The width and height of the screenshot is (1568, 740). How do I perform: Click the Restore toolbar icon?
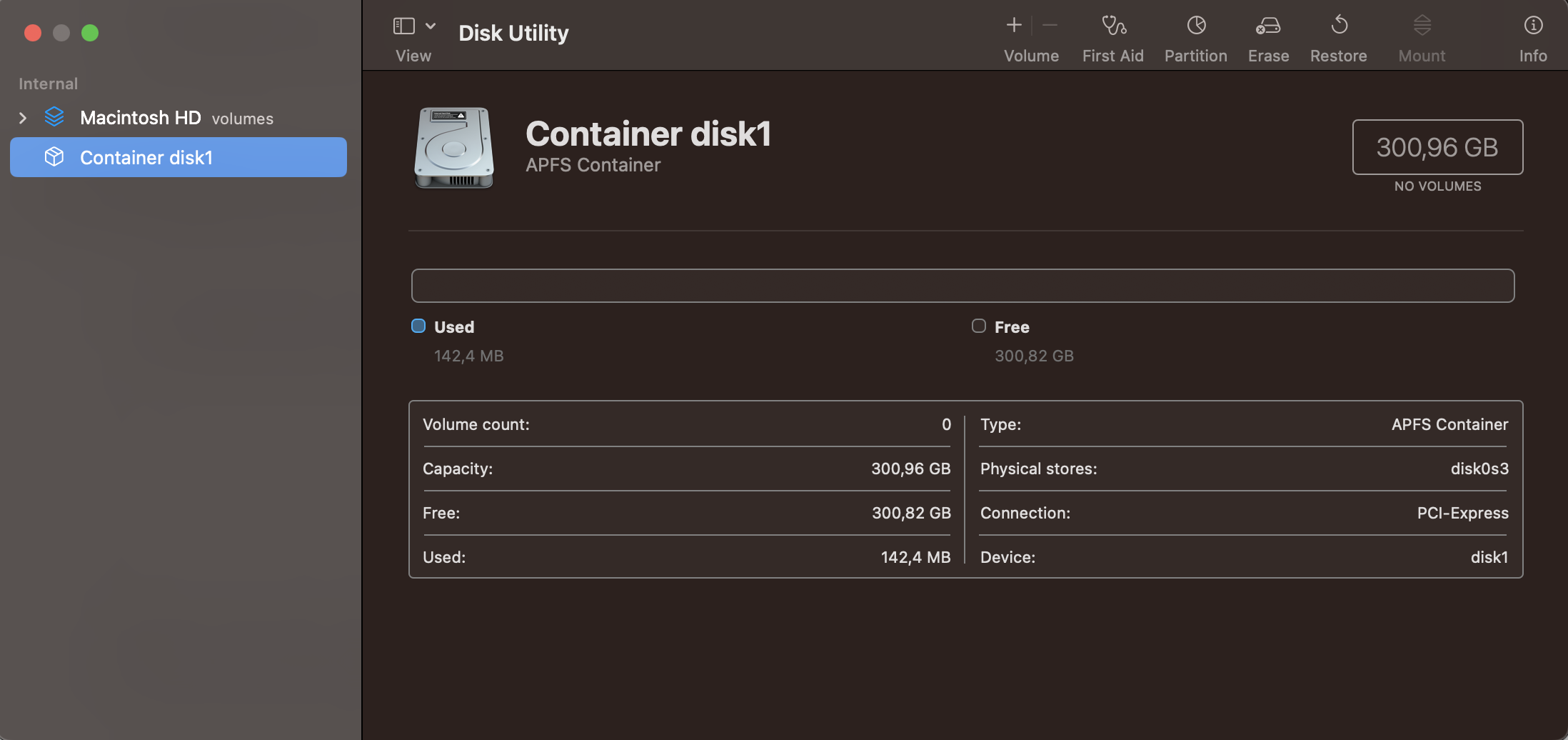tap(1338, 26)
